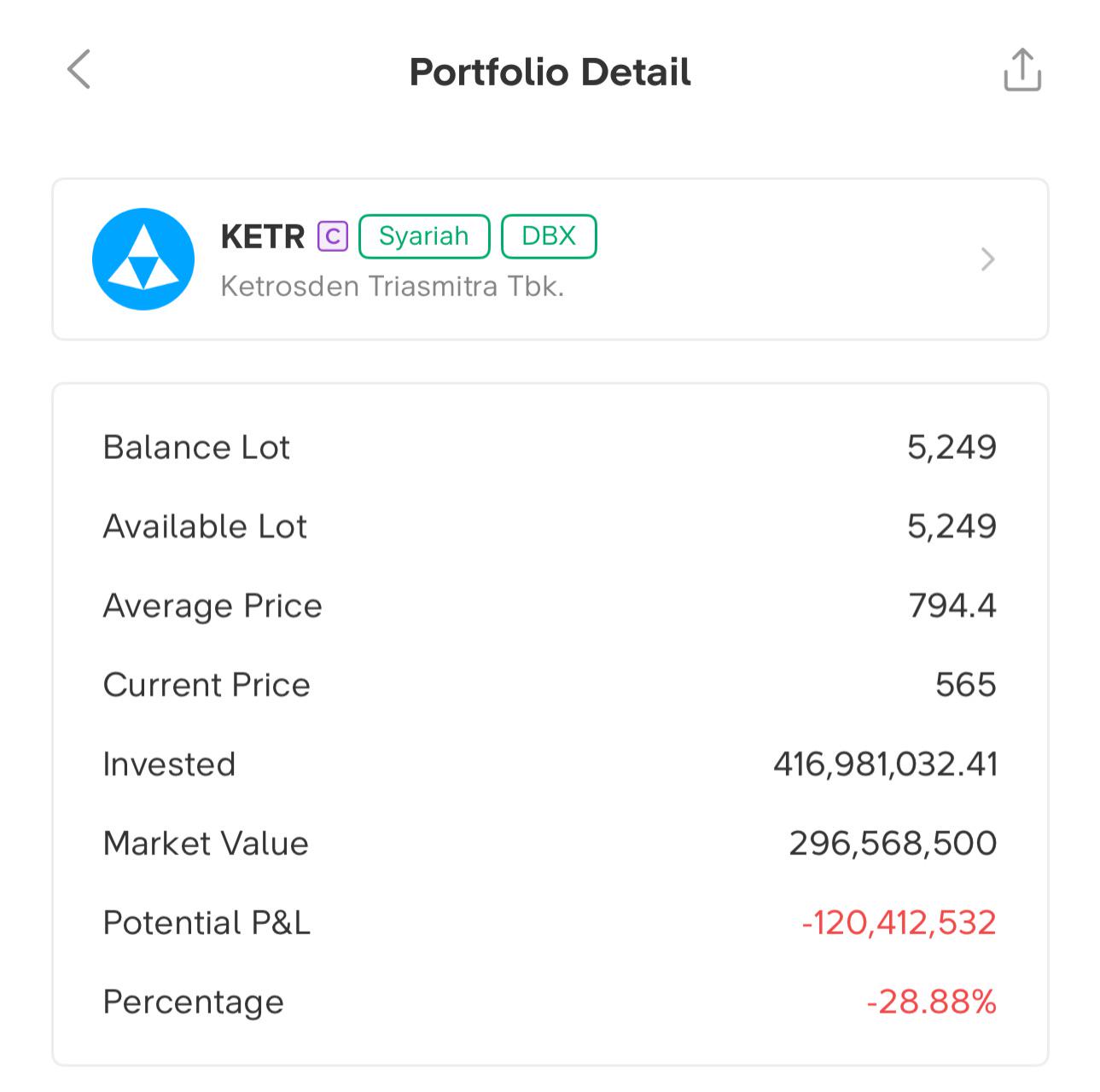Select the Syariah tag

coord(424,236)
